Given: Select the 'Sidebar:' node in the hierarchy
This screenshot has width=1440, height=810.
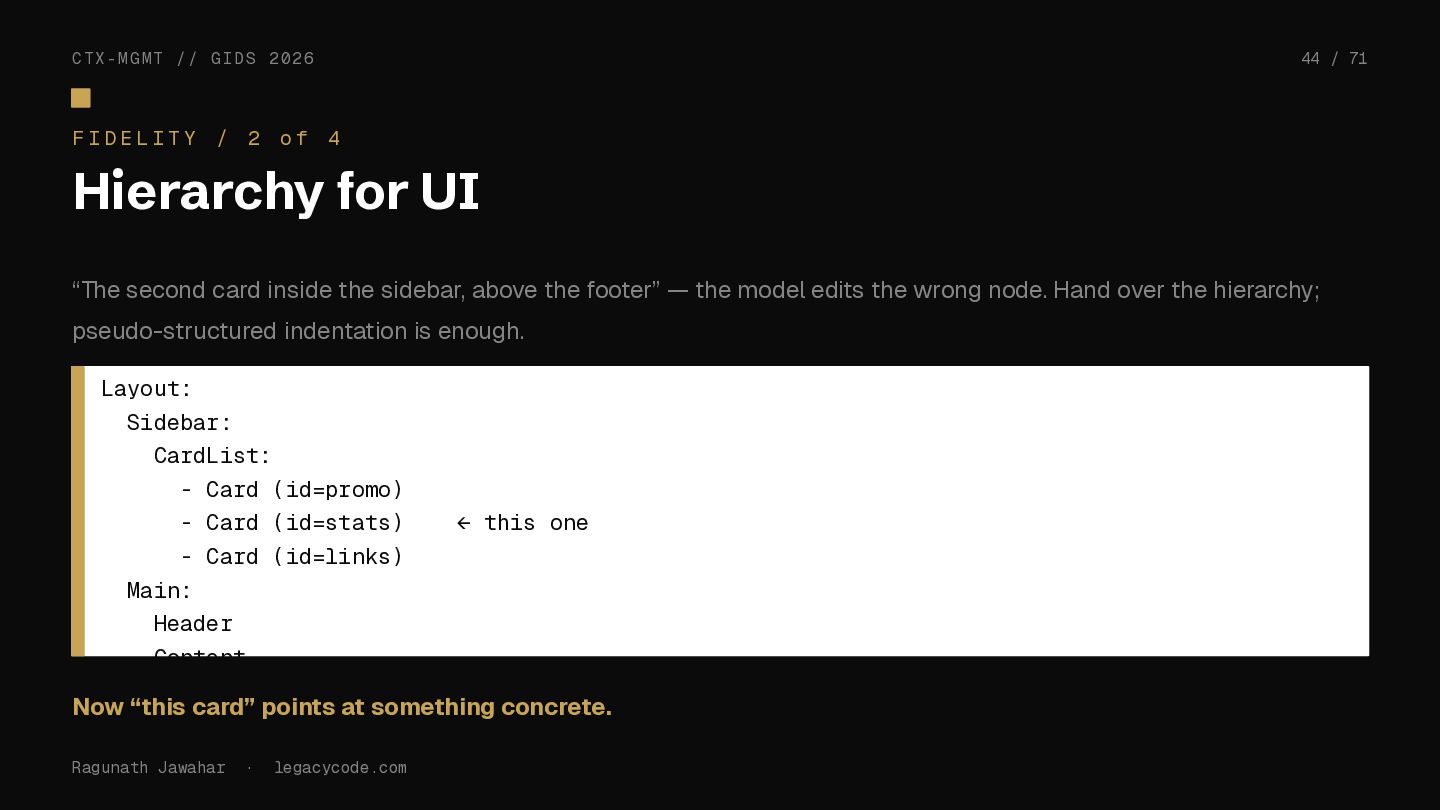Looking at the screenshot, I should pos(179,422).
